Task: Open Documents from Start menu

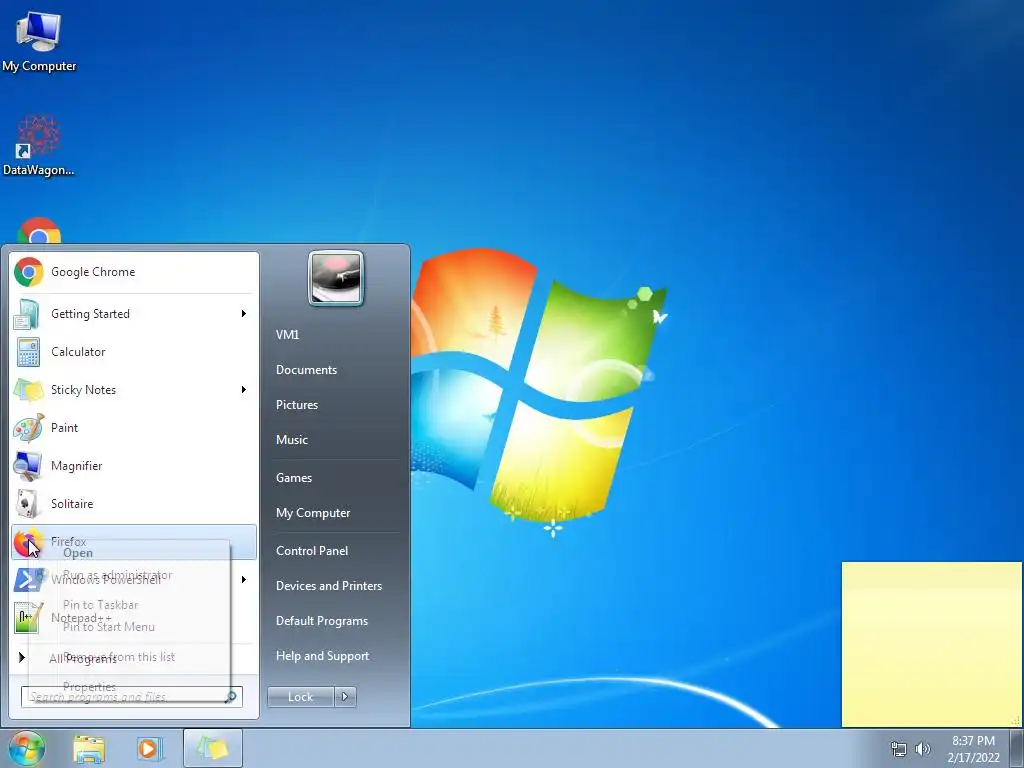Action: pos(306,370)
